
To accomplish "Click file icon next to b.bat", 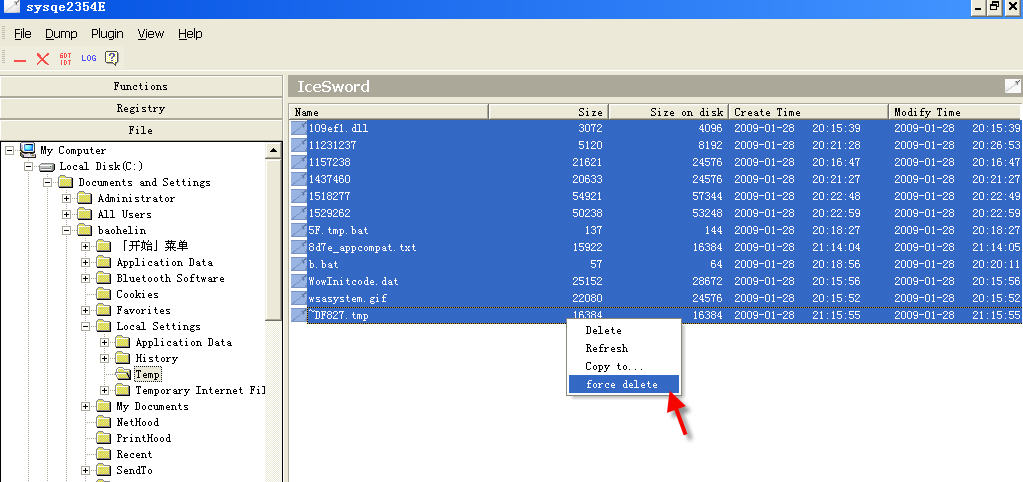I will coord(299,264).
